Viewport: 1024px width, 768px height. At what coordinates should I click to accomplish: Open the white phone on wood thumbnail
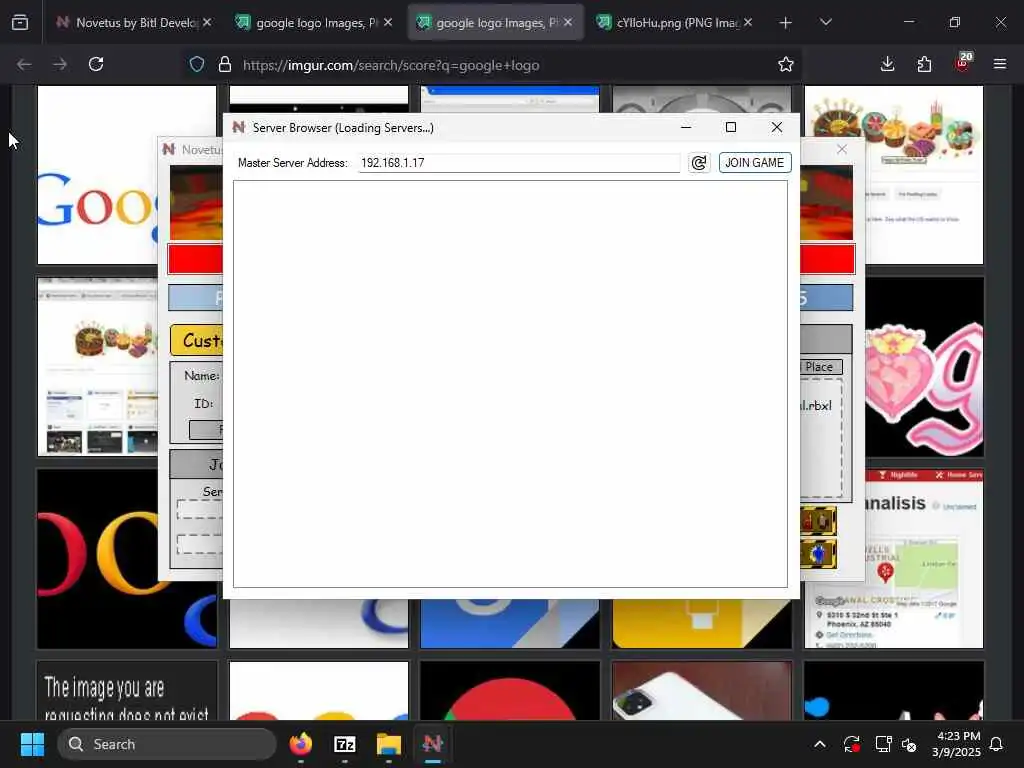[x=701, y=690]
